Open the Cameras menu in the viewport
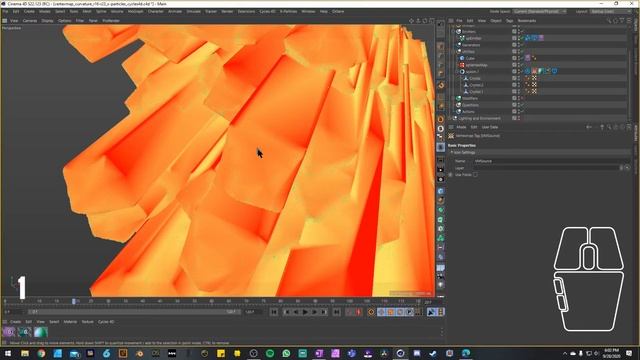The height and width of the screenshot is (360, 640). [30, 20]
